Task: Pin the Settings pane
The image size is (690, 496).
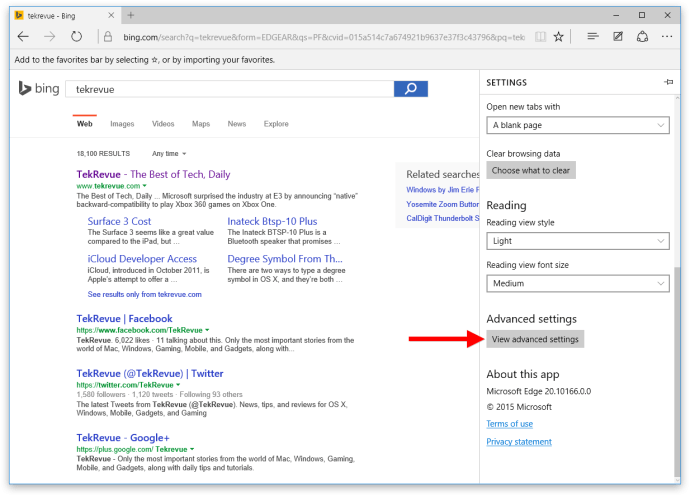Action: pos(667,82)
